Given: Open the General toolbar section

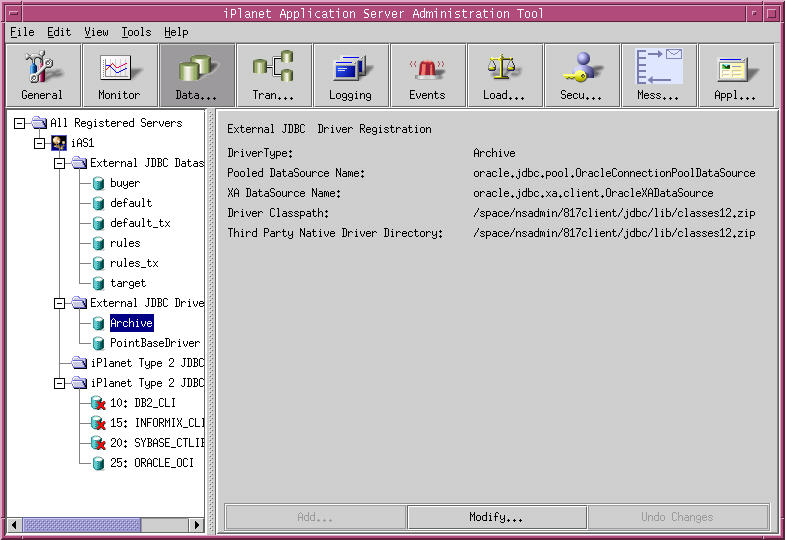Looking at the screenshot, I should pos(43,75).
